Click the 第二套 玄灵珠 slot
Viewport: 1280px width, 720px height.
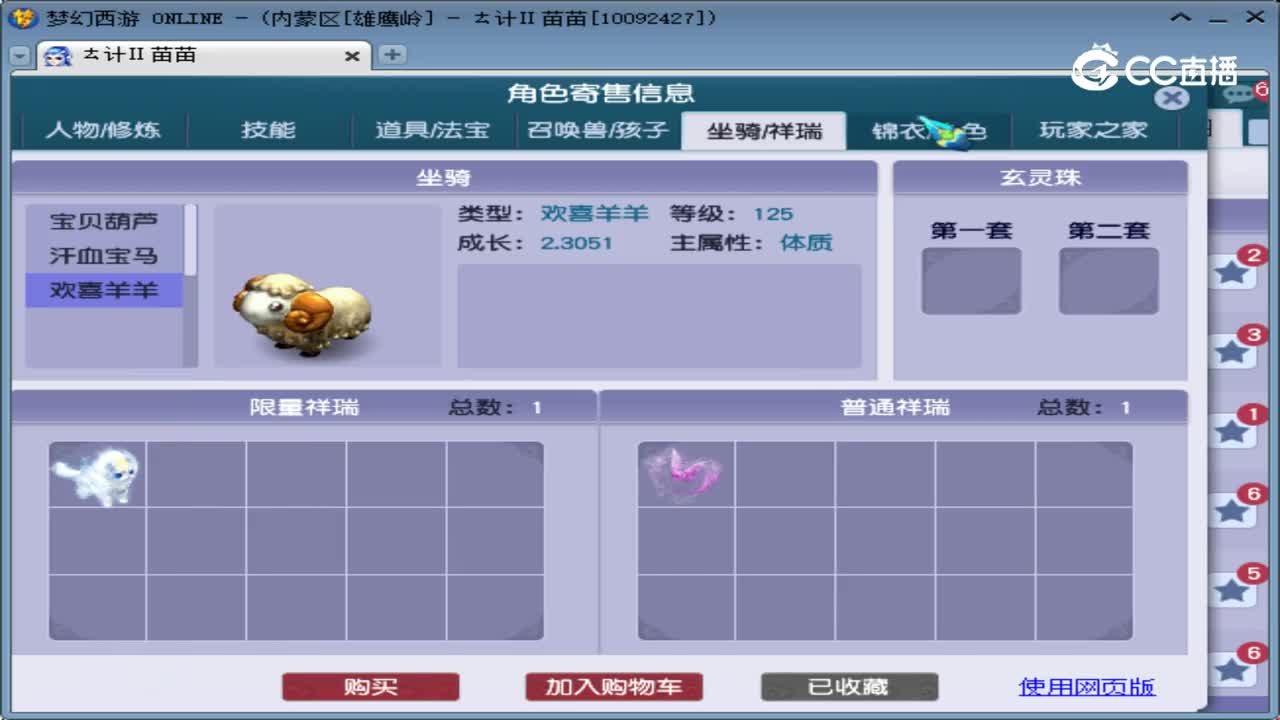pyautogui.click(x=1109, y=281)
